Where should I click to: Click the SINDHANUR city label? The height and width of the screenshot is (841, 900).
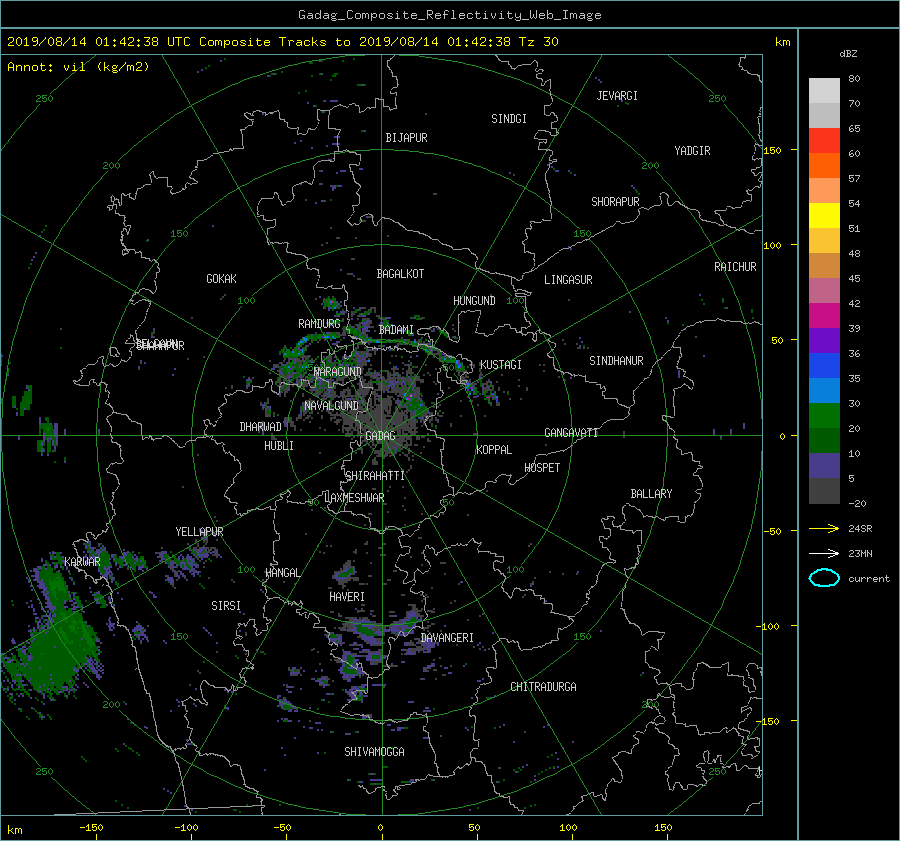point(616,361)
